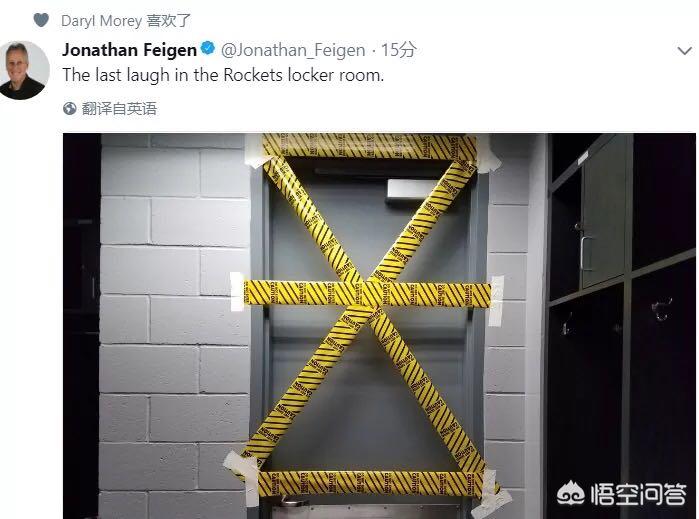
Task: Open the caution-taped door photo
Action: tap(379, 326)
